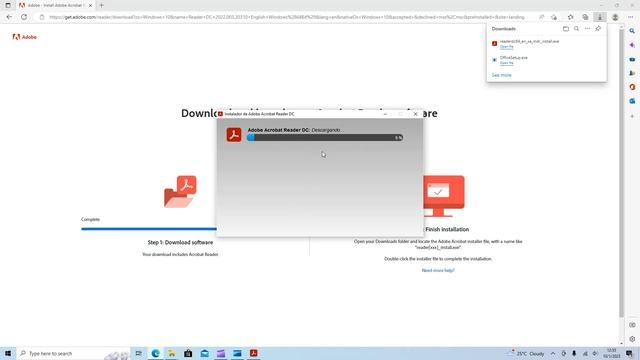Click the Adobe logo on page
This screenshot has height=360, width=640.
point(24,37)
